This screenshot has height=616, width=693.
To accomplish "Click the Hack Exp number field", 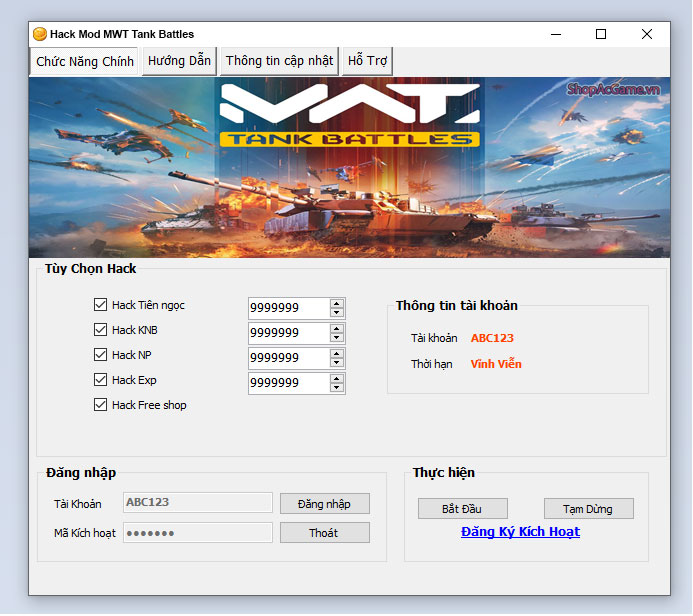I will coord(289,383).
